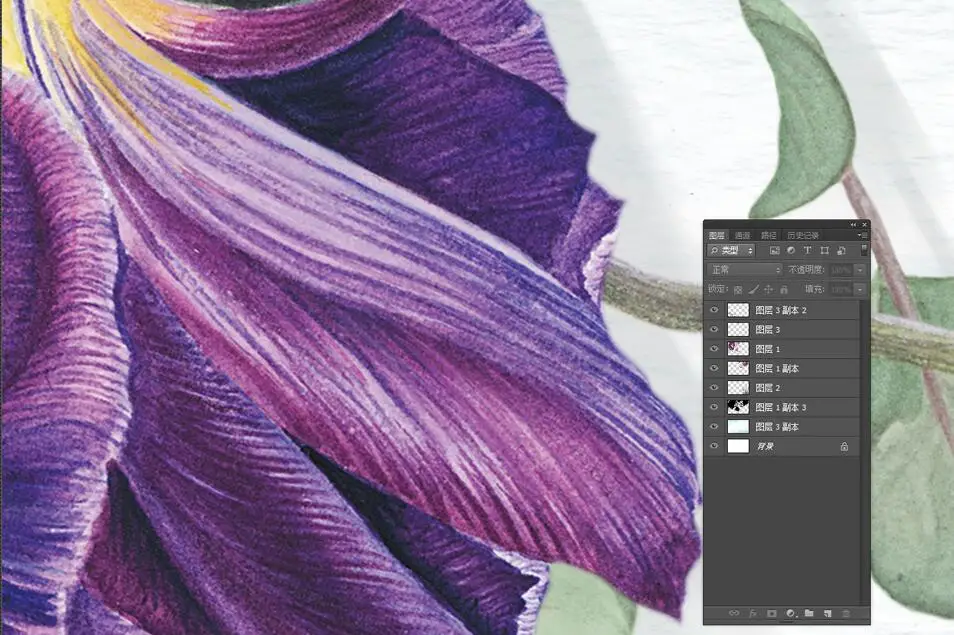Select layer name 图层 1
The height and width of the screenshot is (635, 954).
click(767, 349)
